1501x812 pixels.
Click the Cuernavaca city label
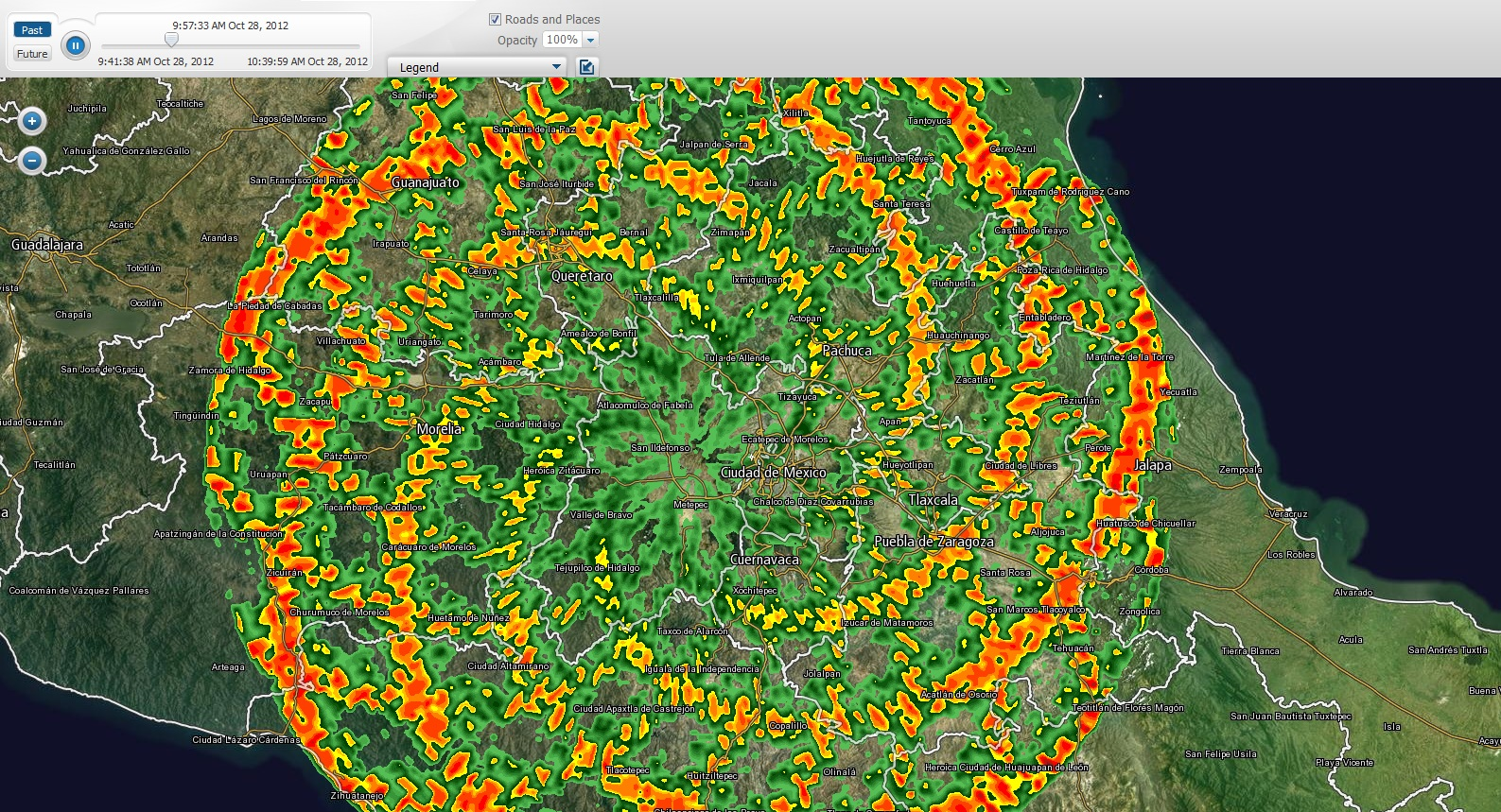[764, 560]
